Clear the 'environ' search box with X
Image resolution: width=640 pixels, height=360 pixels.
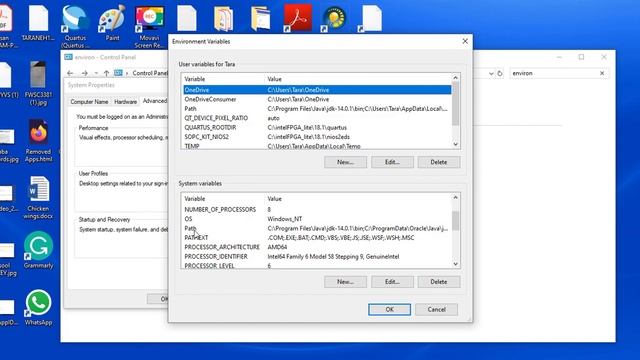[602, 73]
